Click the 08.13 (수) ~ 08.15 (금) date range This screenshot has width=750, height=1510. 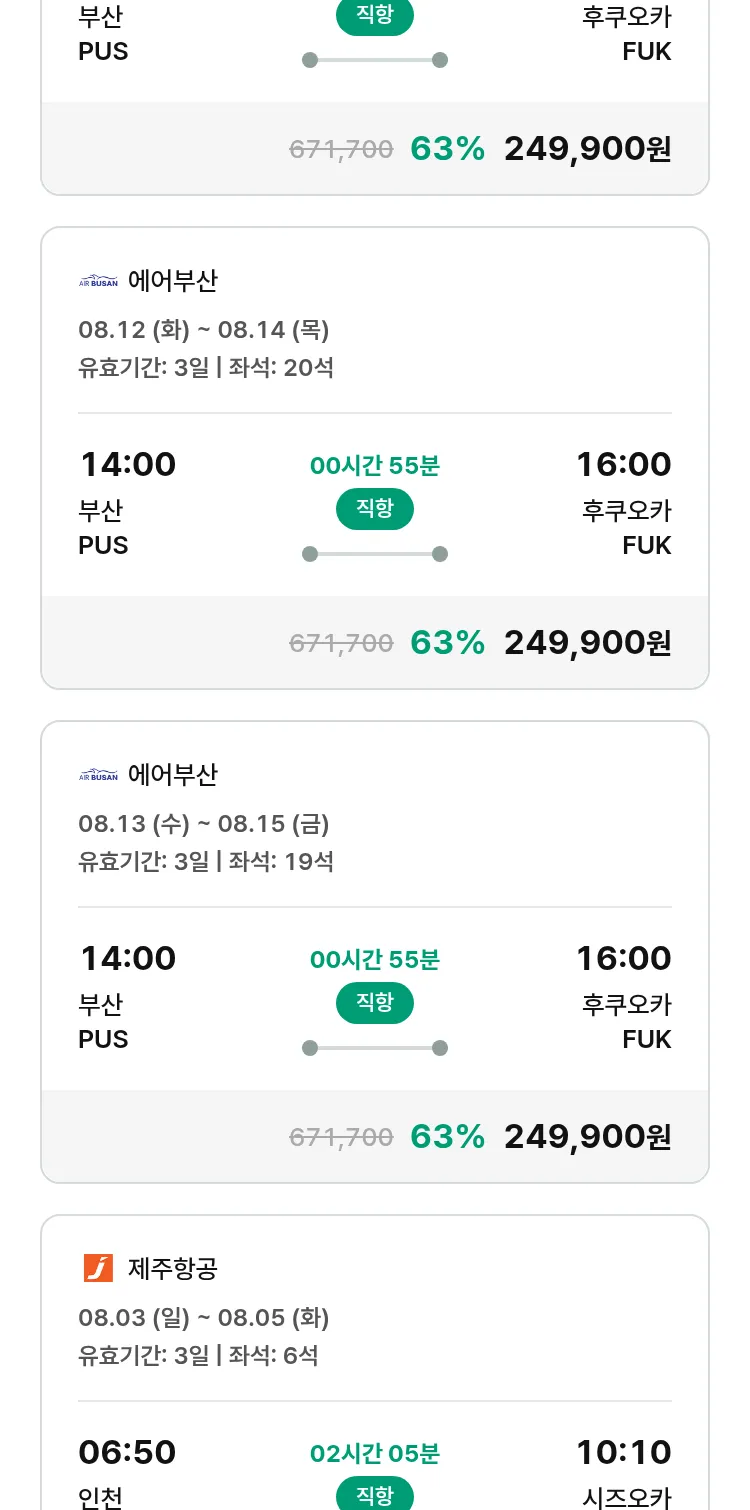pos(204,824)
